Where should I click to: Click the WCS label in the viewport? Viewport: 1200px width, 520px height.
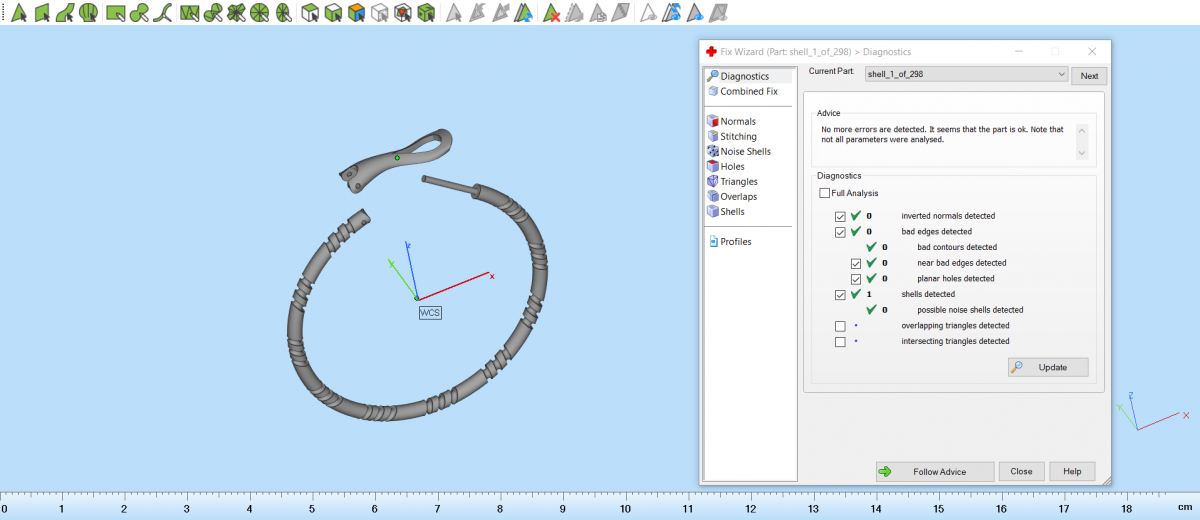(430, 312)
